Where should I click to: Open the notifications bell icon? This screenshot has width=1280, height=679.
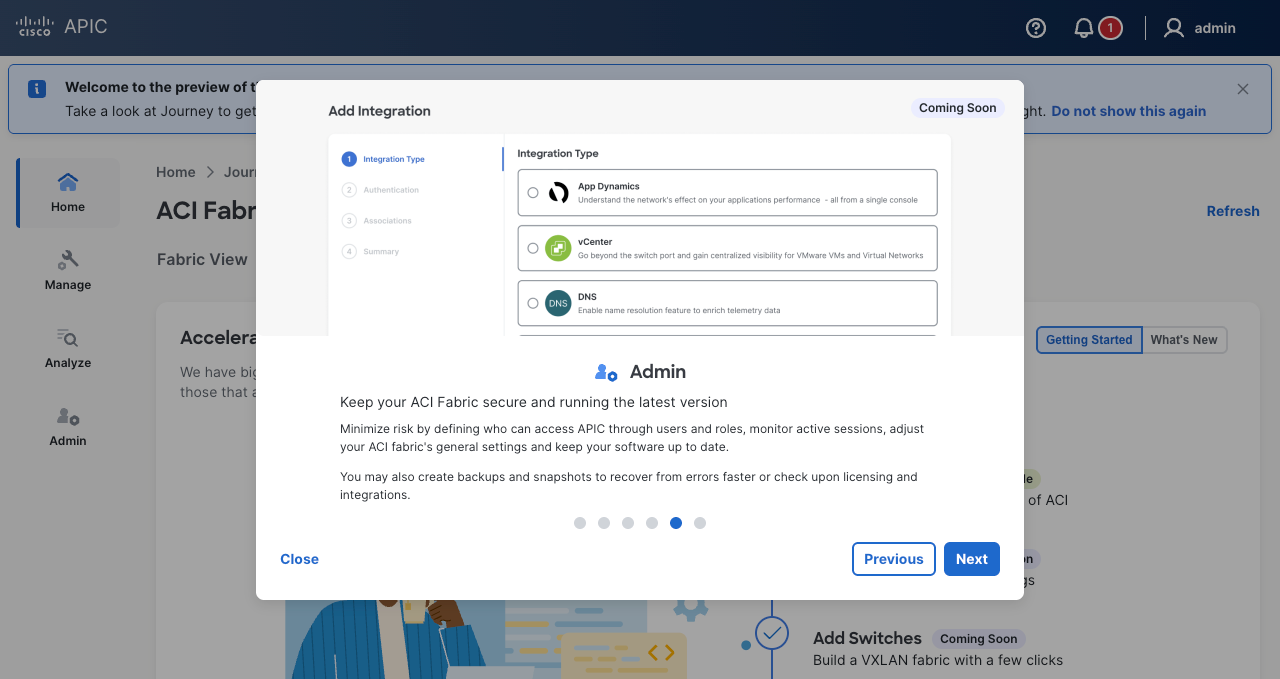click(1083, 28)
